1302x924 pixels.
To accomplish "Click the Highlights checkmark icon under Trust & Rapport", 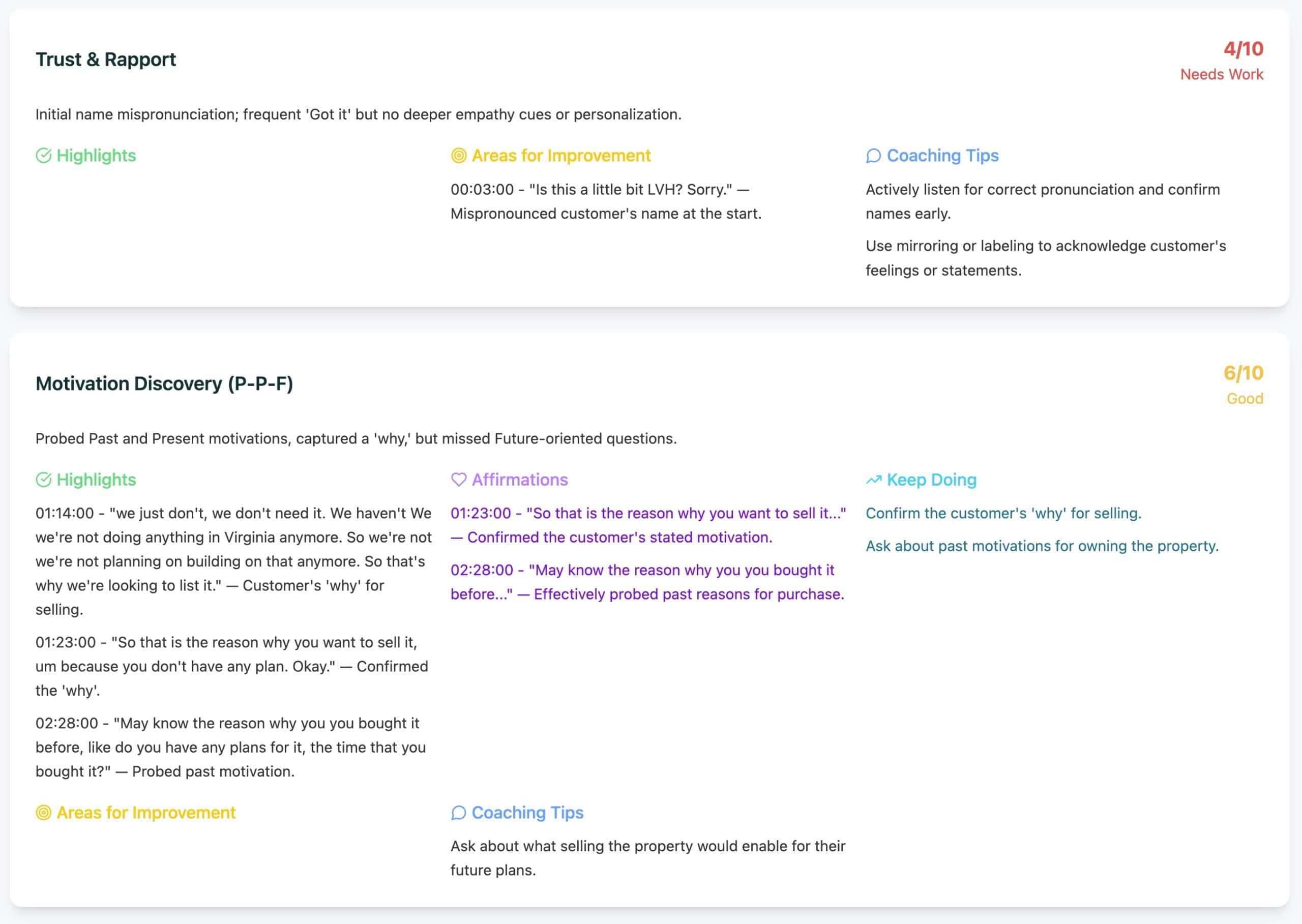I will point(44,155).
